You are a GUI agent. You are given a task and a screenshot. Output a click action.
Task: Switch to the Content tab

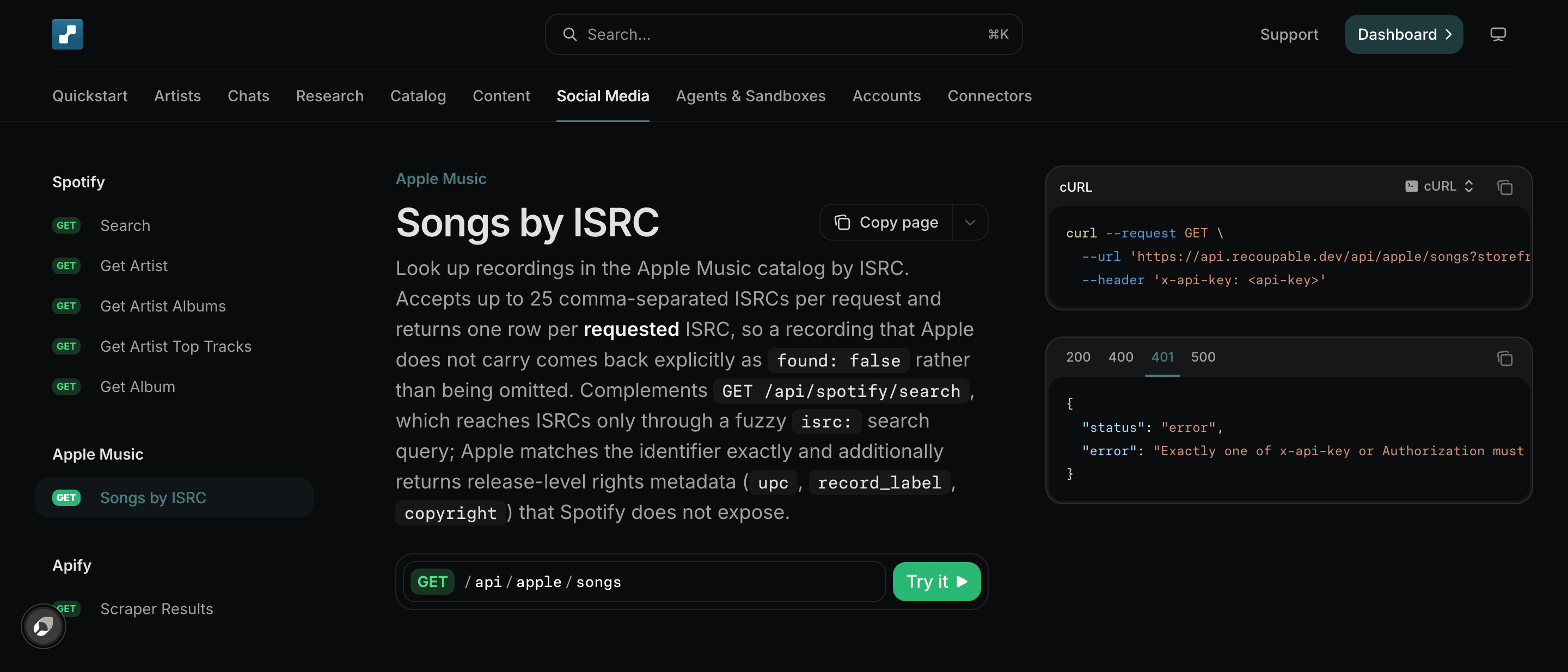(501, 95)
